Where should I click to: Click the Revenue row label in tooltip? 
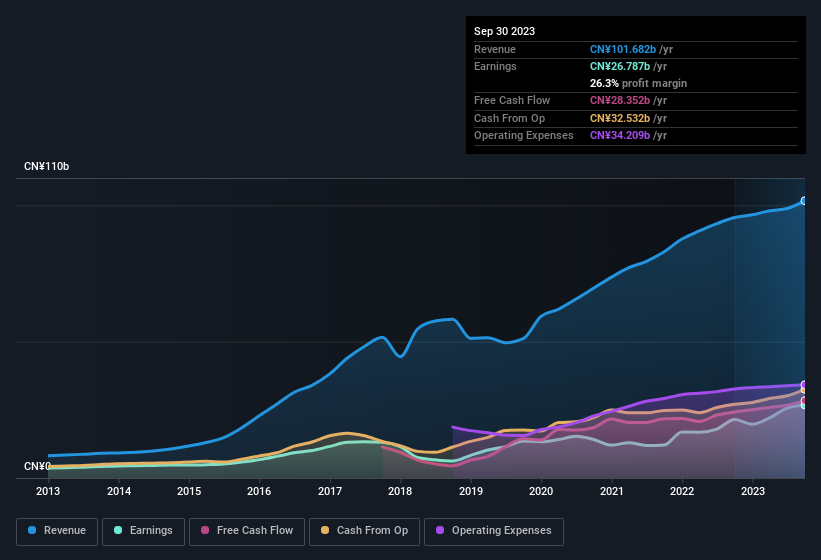pyautogui.click(x=495, y=49)
